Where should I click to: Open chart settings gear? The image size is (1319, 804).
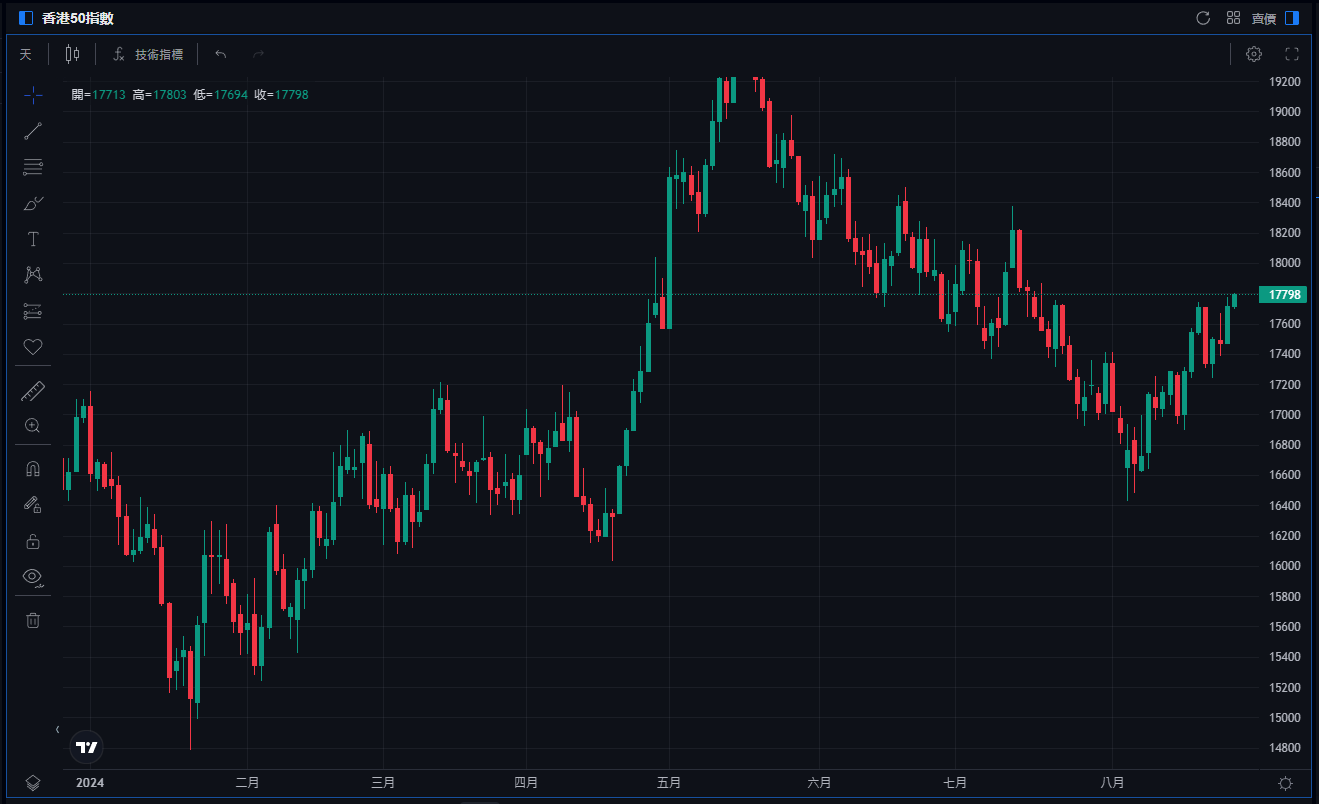[x=1254, y=54]
